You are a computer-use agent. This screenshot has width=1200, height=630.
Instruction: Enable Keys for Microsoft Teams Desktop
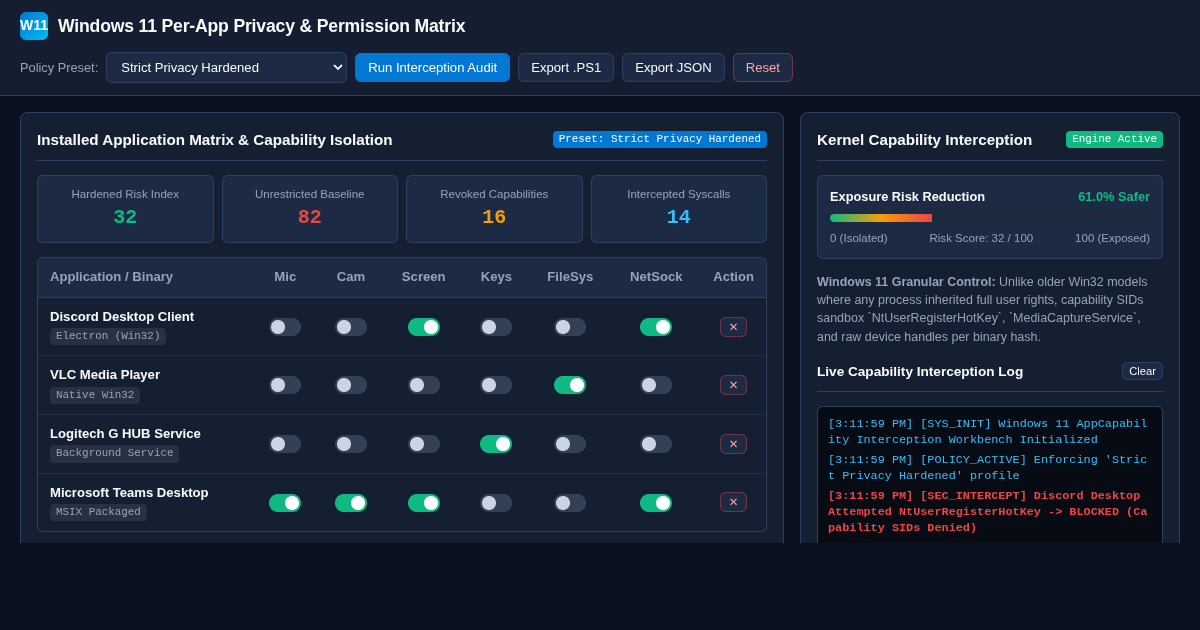click(496, 503)
